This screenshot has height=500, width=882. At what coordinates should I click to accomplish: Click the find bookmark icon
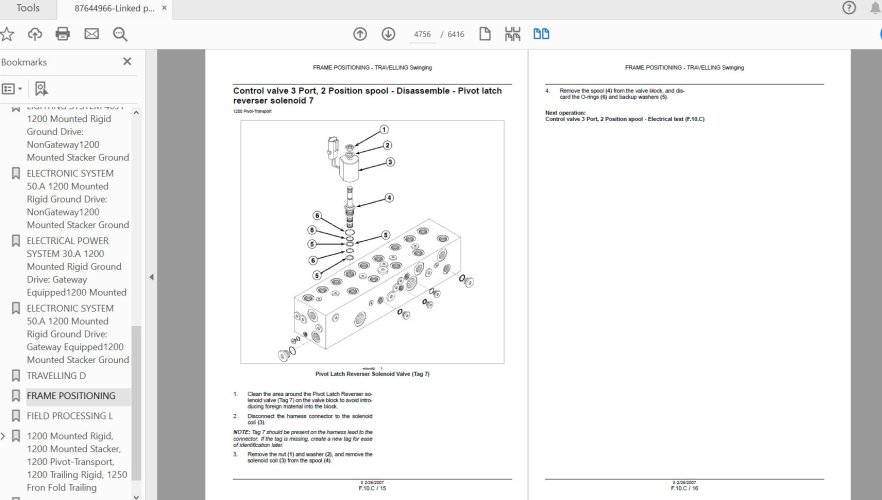41,88
